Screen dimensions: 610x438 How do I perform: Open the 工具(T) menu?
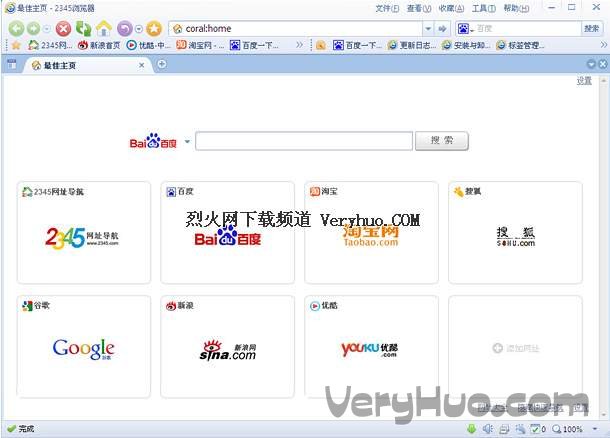[x=484, y=8]
